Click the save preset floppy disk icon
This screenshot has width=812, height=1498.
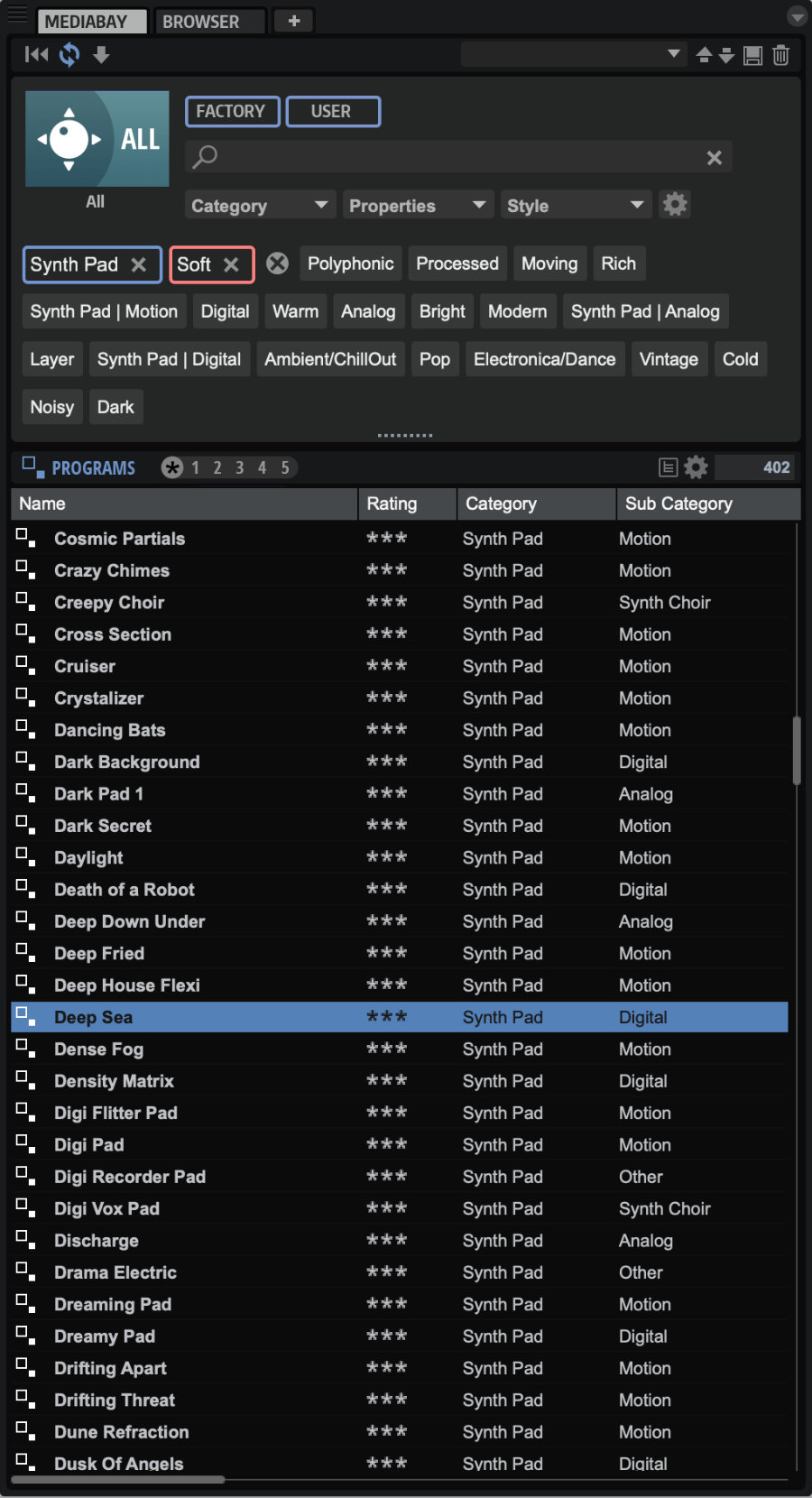(752, 56)
